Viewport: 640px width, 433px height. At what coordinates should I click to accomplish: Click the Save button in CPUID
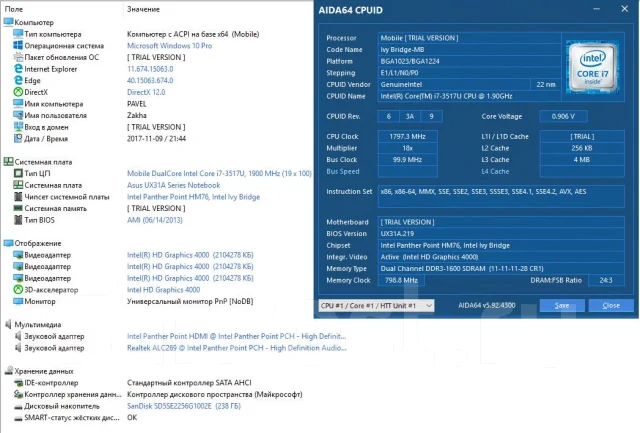tap(562, 305)
